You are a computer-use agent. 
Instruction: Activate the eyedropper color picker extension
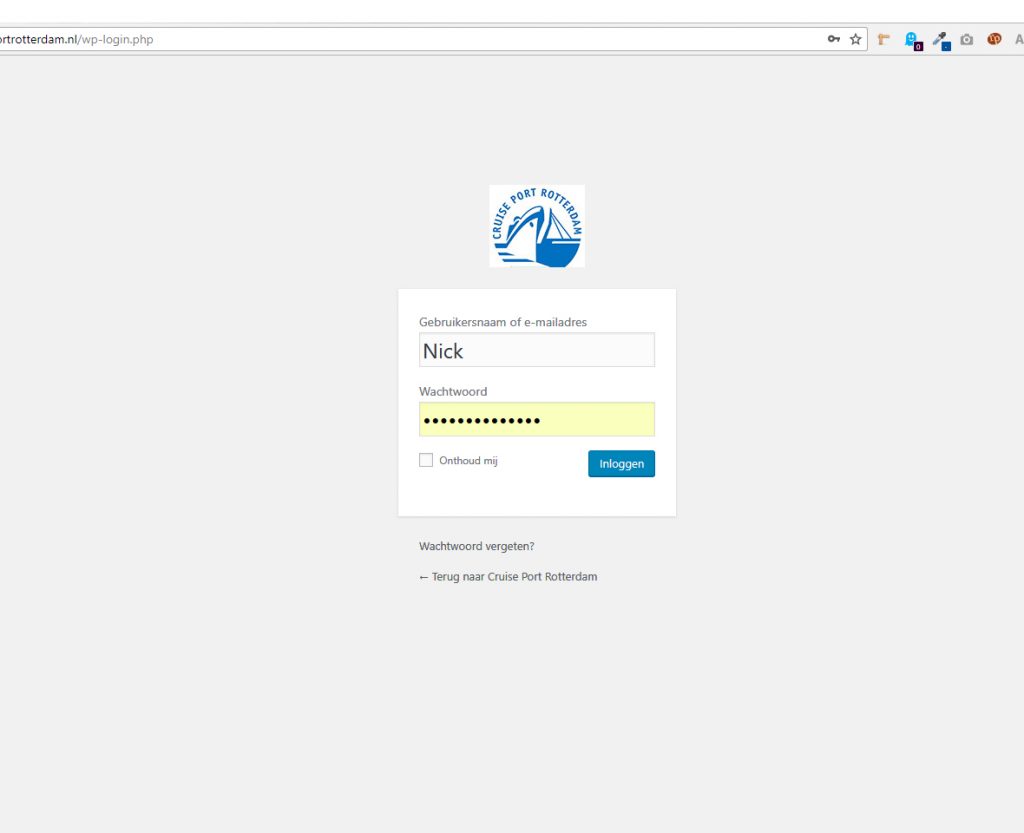pos(941,40)
